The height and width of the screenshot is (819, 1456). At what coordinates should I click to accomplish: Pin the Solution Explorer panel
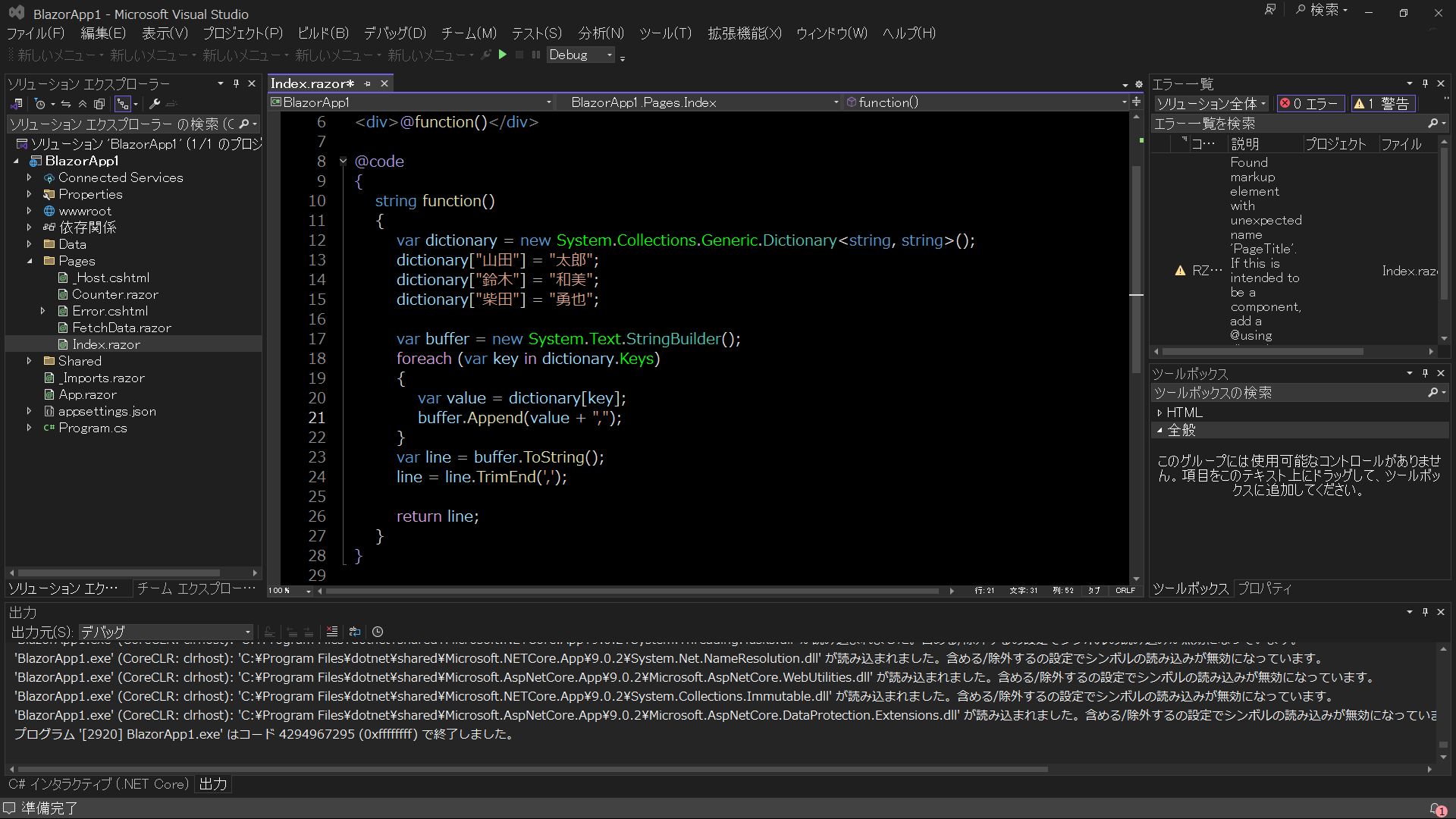click(236, 83)
